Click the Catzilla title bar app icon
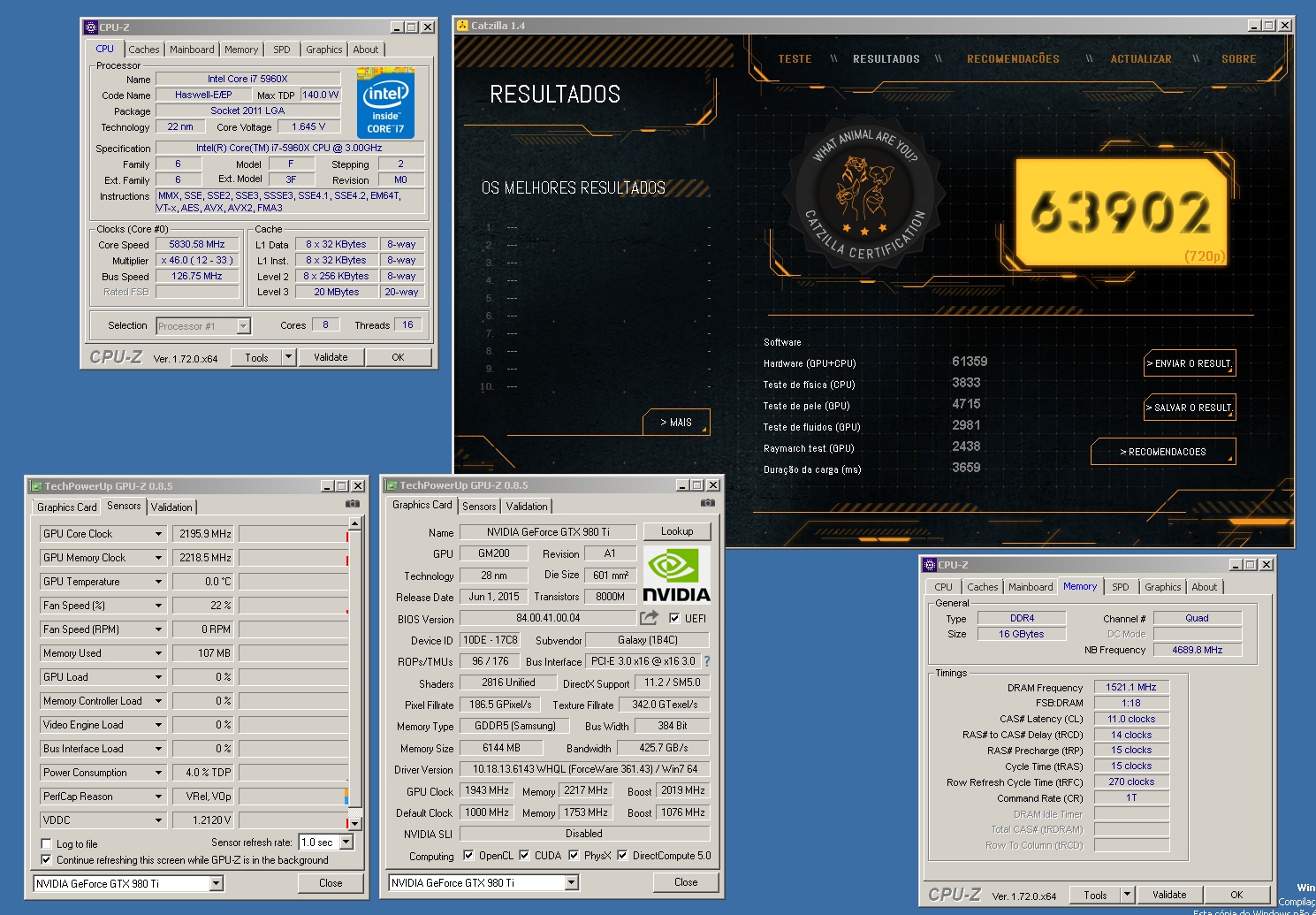Viewport: 1316px width, 915px height. (x=461, y=26)
